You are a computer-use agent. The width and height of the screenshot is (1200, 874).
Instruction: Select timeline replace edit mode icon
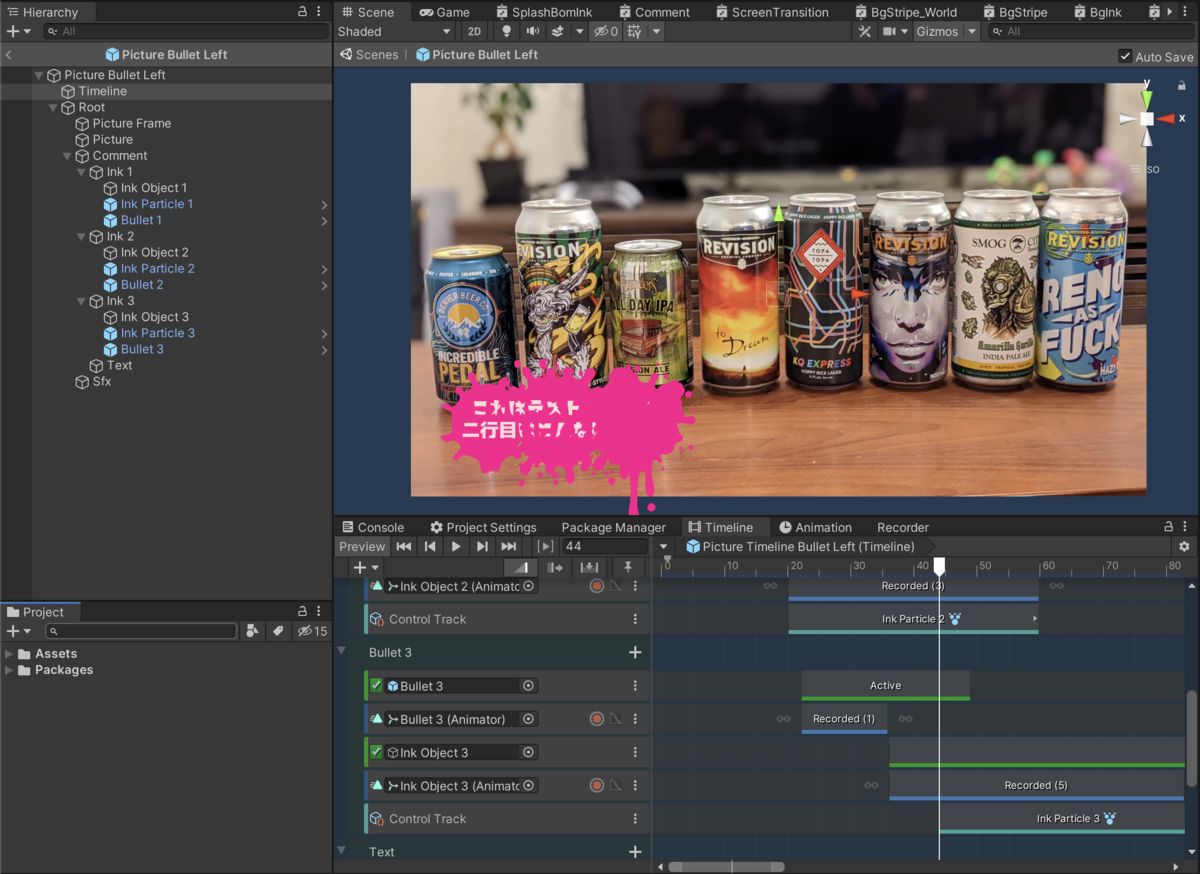pos(589,567)
